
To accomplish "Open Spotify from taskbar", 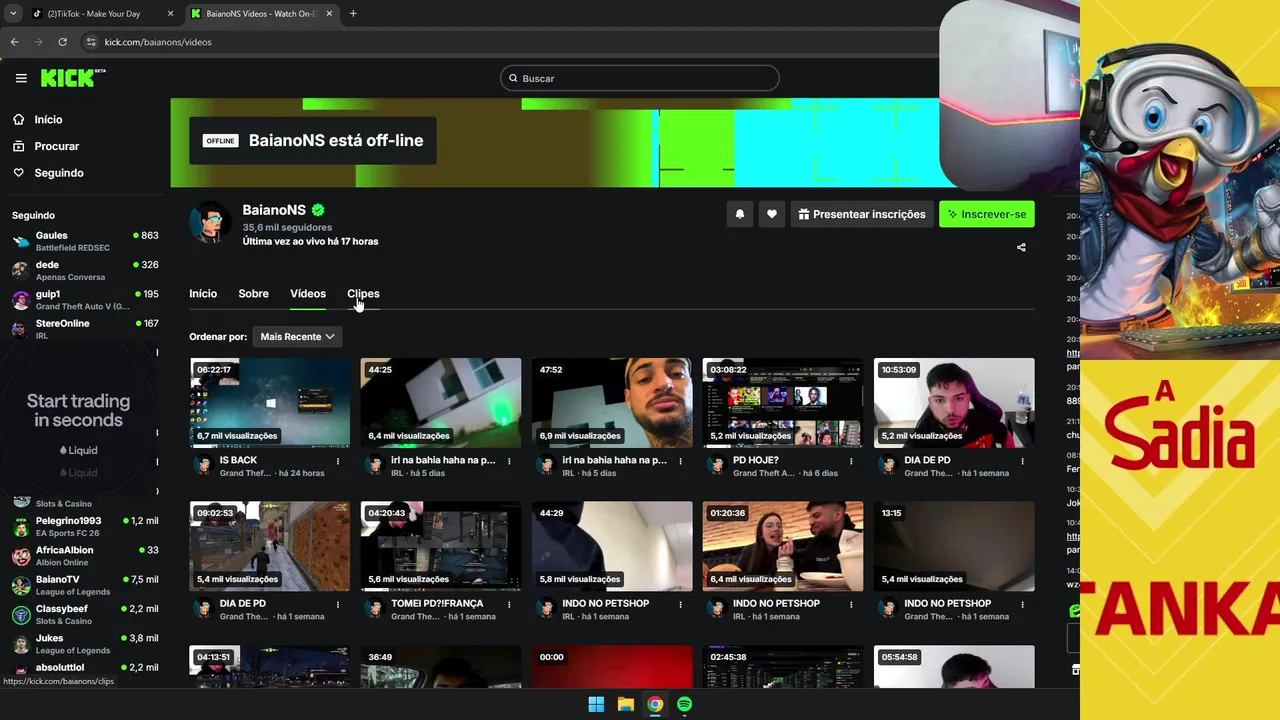I will (684, 704).
